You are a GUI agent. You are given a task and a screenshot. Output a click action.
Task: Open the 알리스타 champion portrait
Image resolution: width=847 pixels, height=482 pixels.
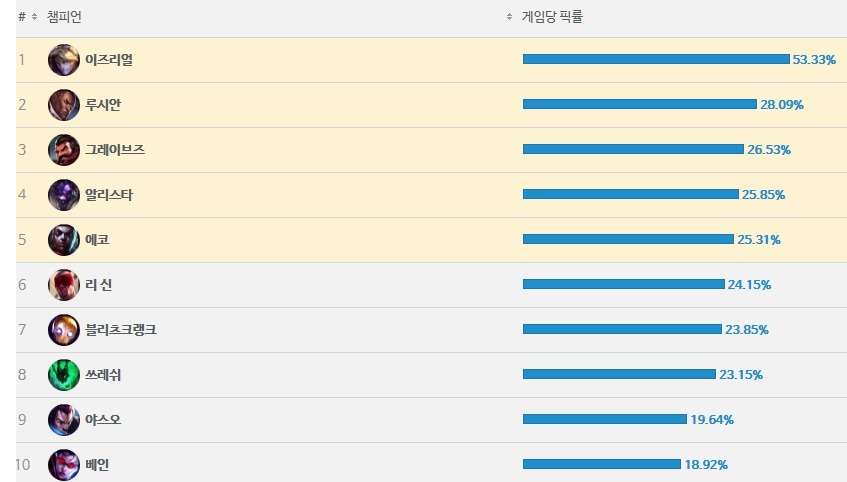(x=64, y=195)
